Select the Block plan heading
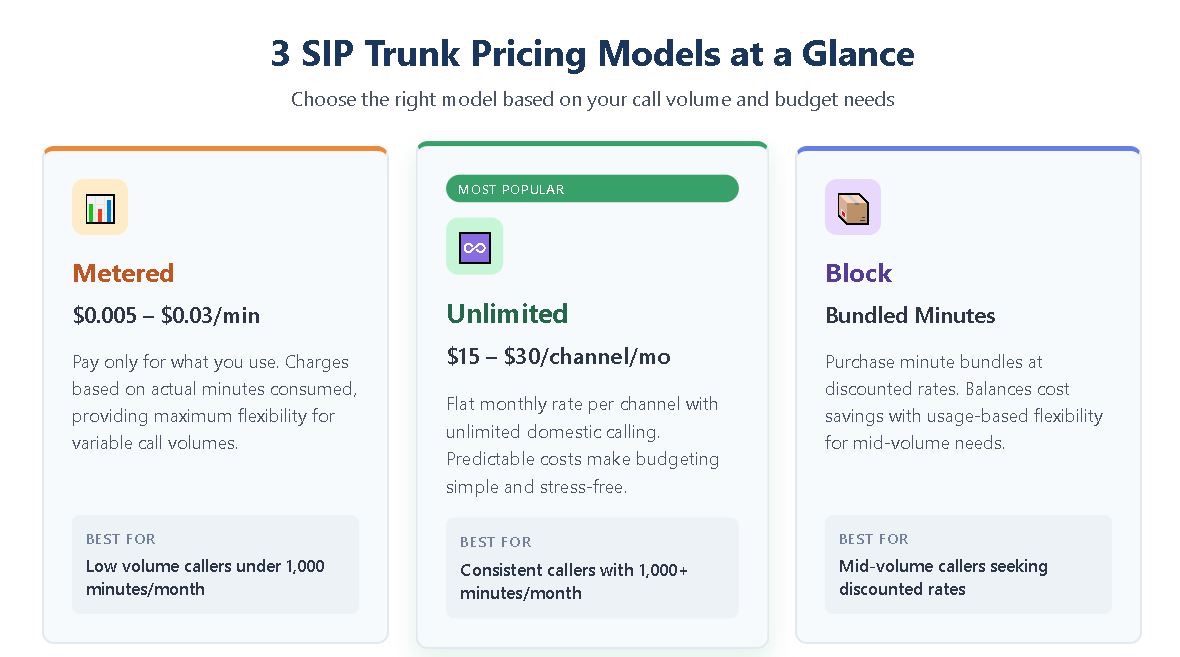 [858, 273]
